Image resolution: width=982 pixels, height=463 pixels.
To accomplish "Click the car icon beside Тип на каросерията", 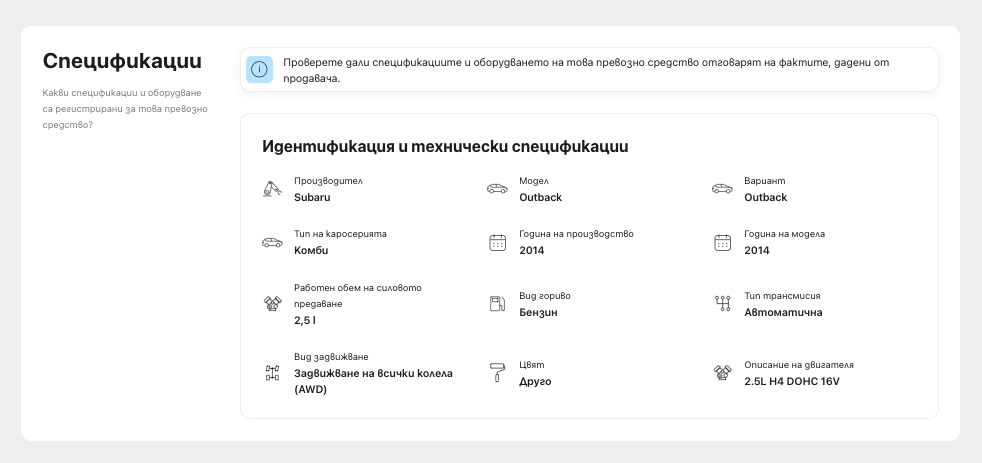I will click(x=272, y=242).
